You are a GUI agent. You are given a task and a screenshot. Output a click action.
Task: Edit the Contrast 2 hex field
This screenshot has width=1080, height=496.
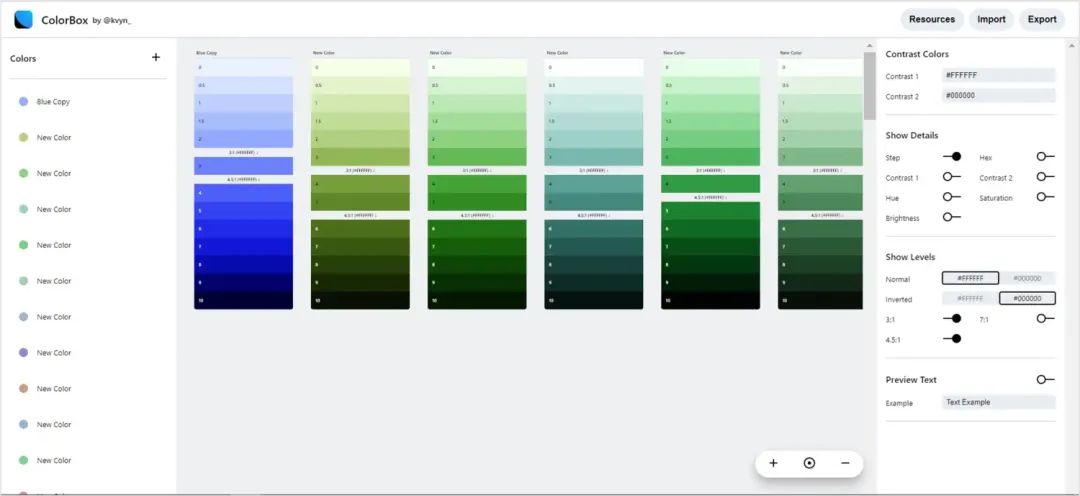[x=999, y=96]
